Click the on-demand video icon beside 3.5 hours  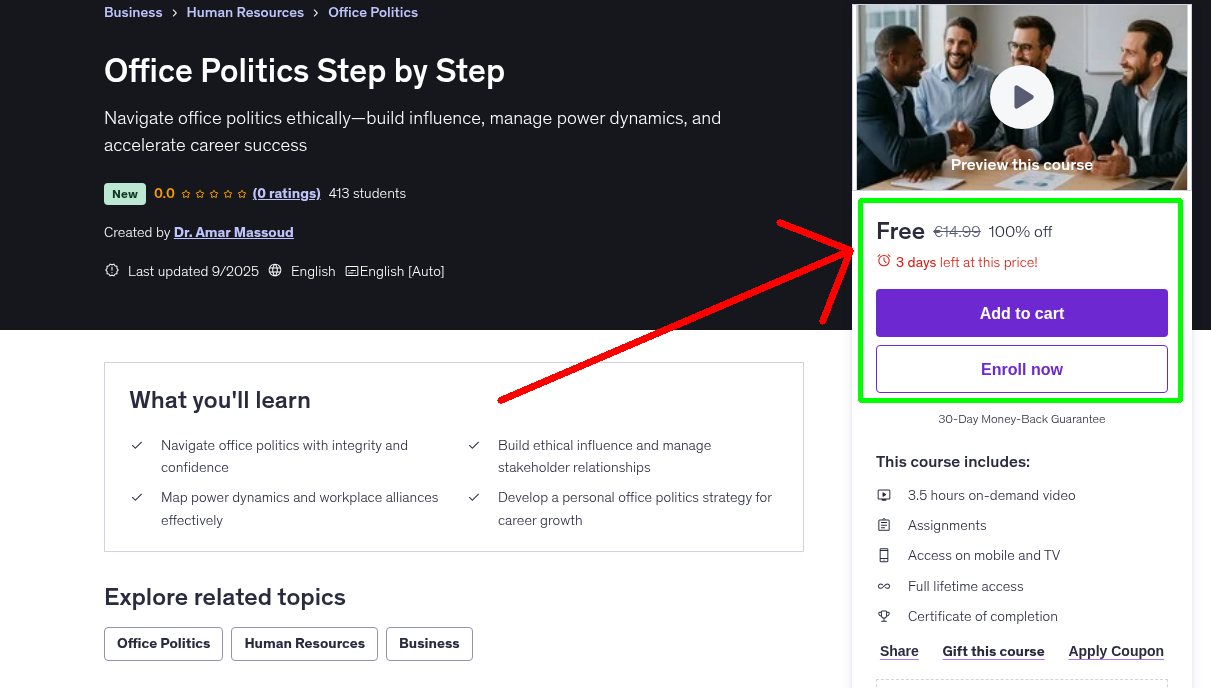(884, 494)
